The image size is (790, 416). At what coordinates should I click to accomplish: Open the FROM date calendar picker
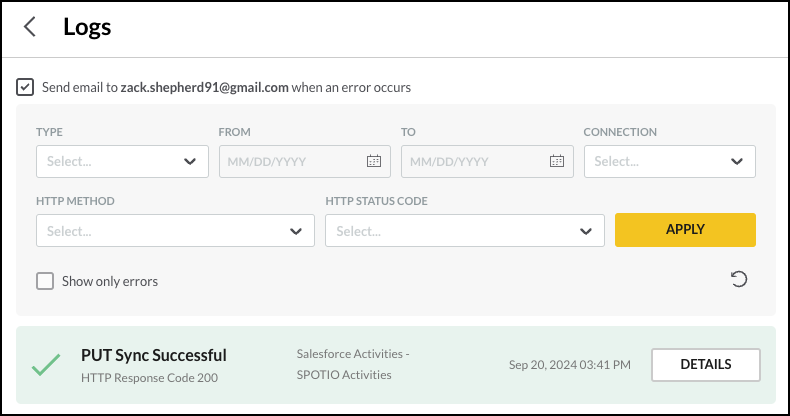coord(374,161)
